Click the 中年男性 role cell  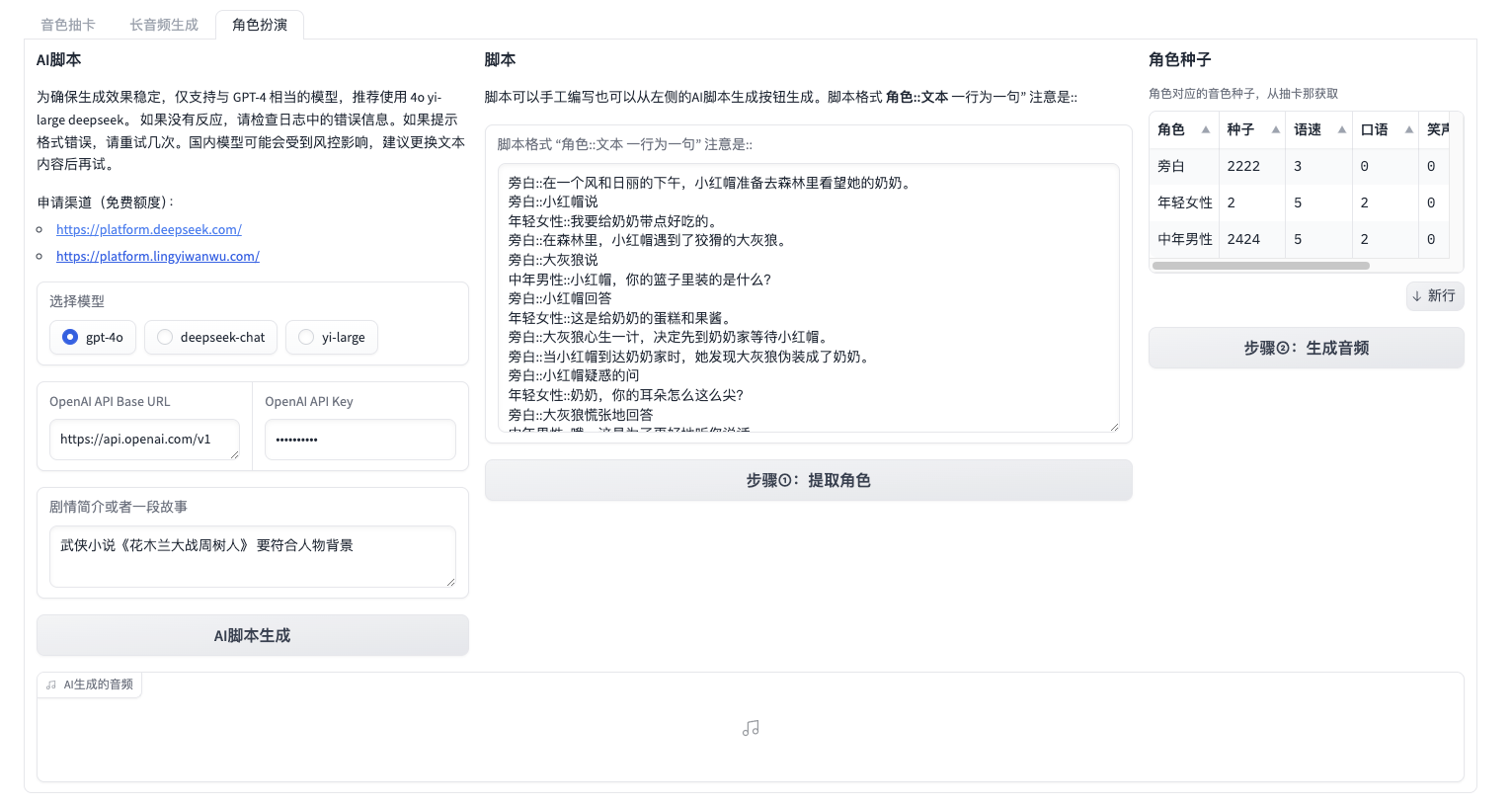pyautogui.click(x=1184, y=239)
